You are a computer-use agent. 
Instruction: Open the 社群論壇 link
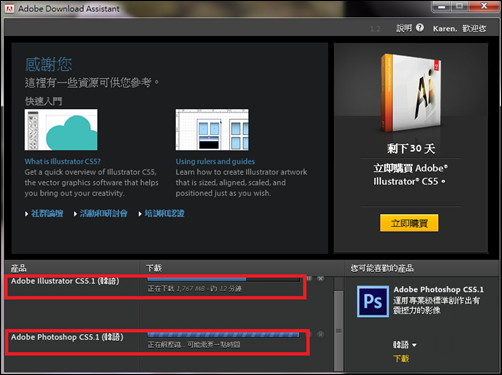pyautogui.click(x=47, y=213)
